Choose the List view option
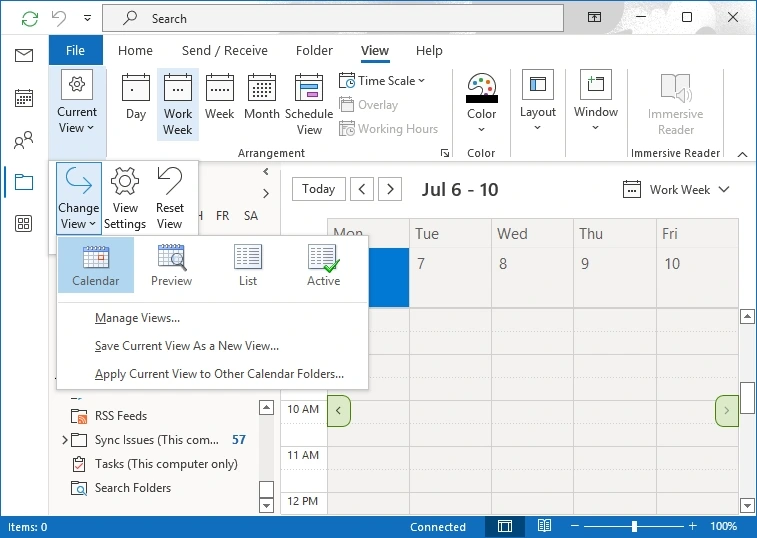This screenshot has width=757, height=538. (248, 265)
